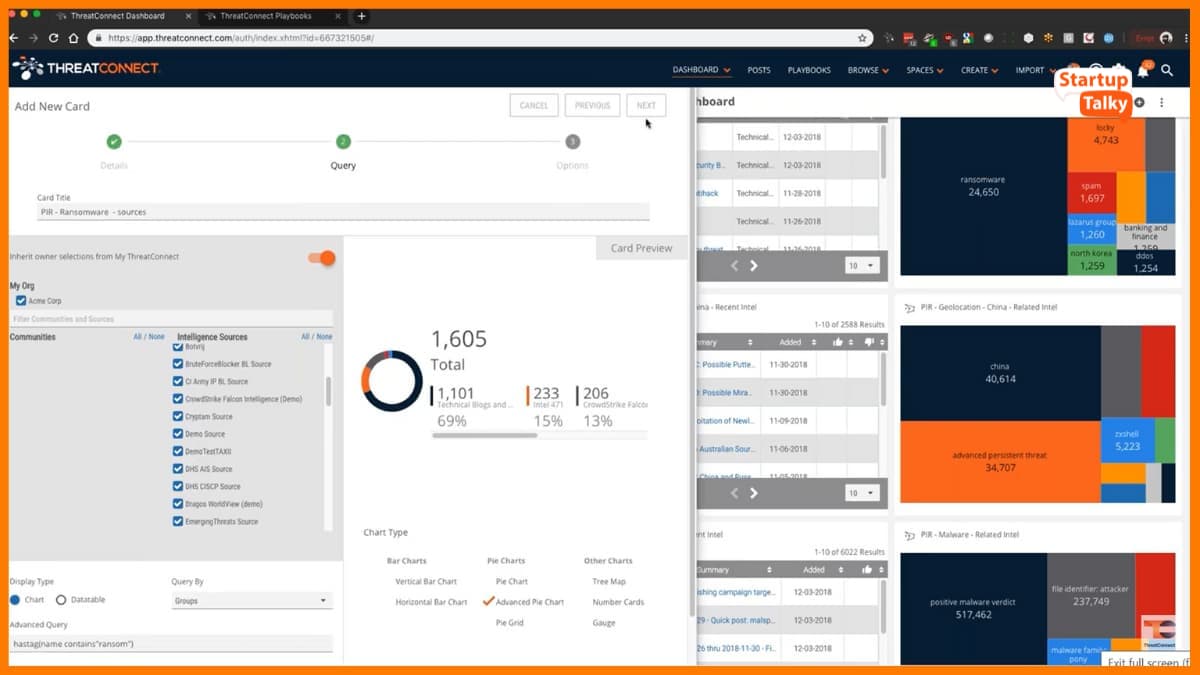This screenshot has width=1200, height=675.
Task: Click the plus icon to add a dashboard card
Action: pos(1139,102)
